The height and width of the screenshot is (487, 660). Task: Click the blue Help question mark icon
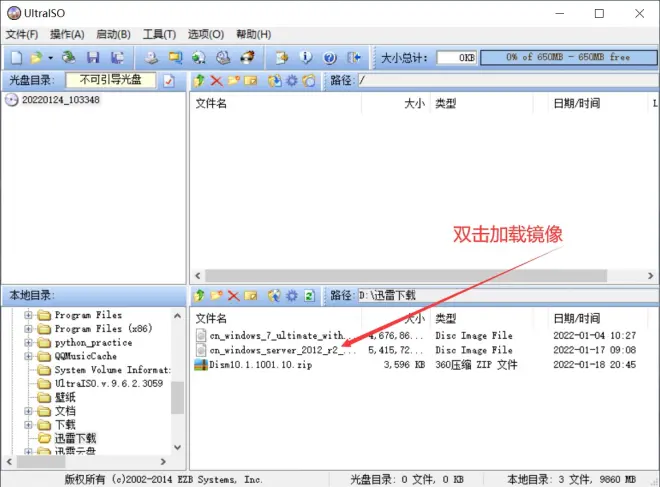coord(330,58)
